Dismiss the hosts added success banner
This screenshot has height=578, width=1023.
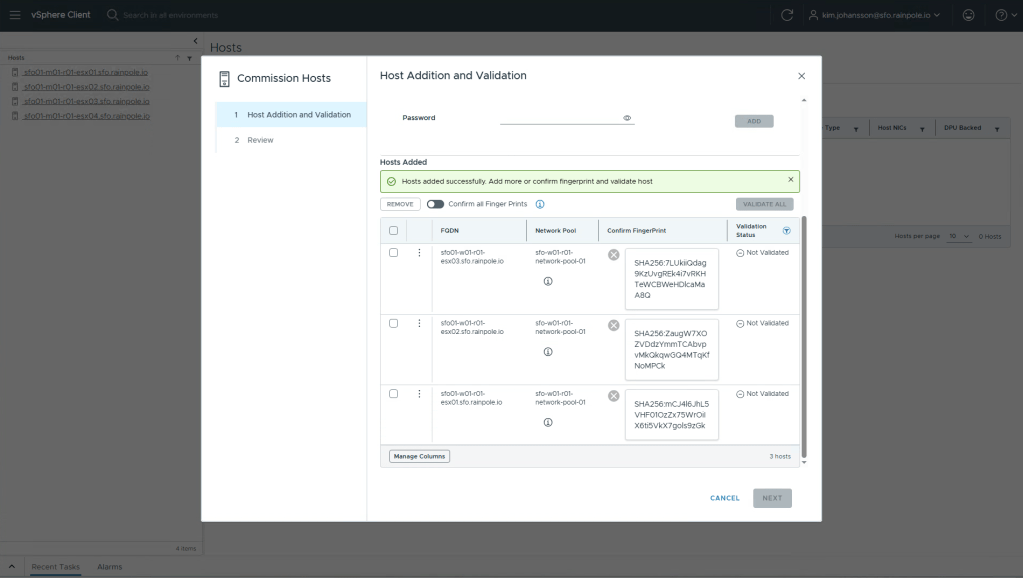click(790, 180)
